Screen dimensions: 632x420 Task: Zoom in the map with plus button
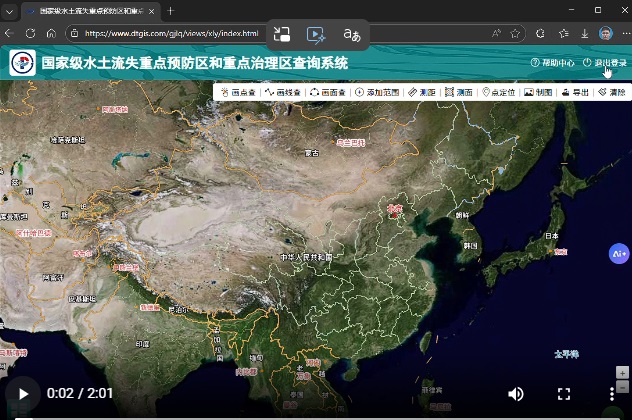622,372
